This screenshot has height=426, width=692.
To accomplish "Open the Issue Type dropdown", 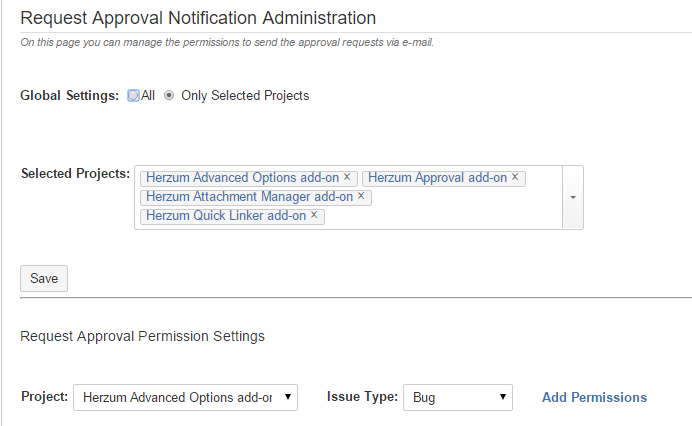I will (457, 398).
